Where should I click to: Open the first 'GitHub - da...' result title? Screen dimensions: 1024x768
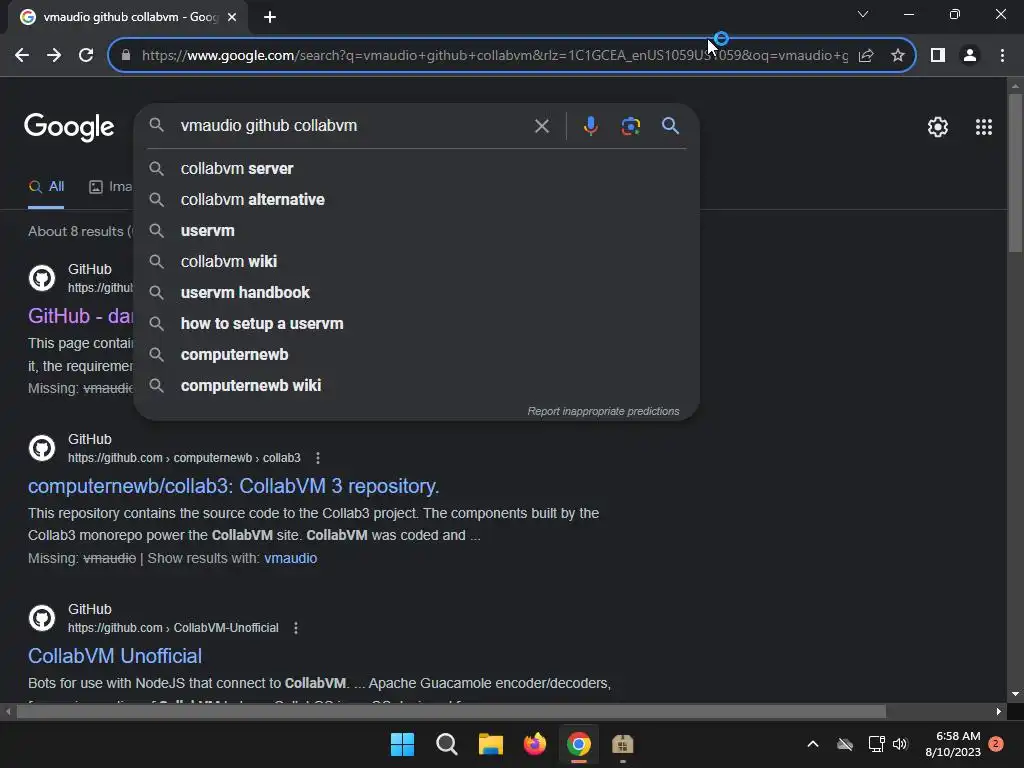click(x=80, y=316)
